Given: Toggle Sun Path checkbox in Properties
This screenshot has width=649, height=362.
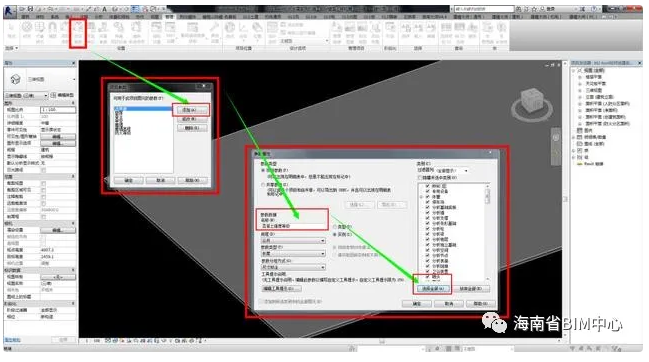Looking at the screenshot, I should click(43, 170).
